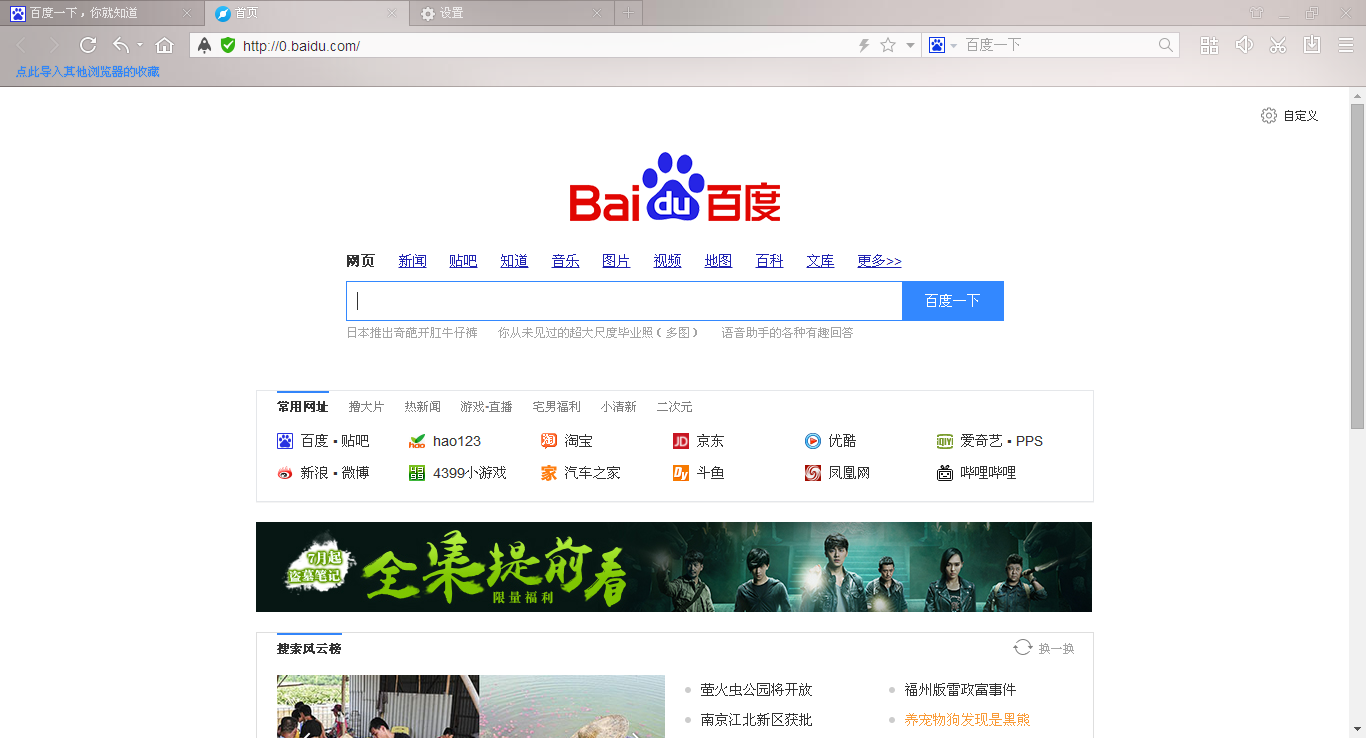Click the toolbar search box 百度一下

point(1058,45)
